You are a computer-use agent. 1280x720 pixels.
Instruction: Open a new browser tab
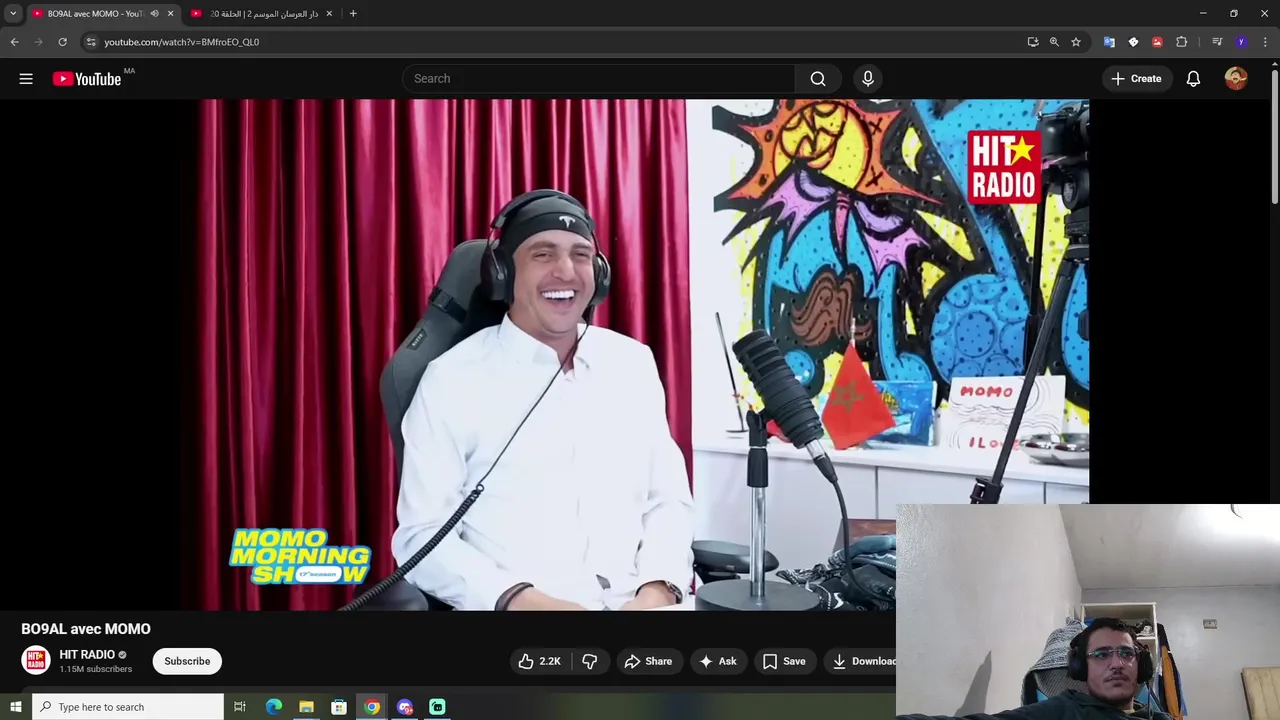point(353,14)
